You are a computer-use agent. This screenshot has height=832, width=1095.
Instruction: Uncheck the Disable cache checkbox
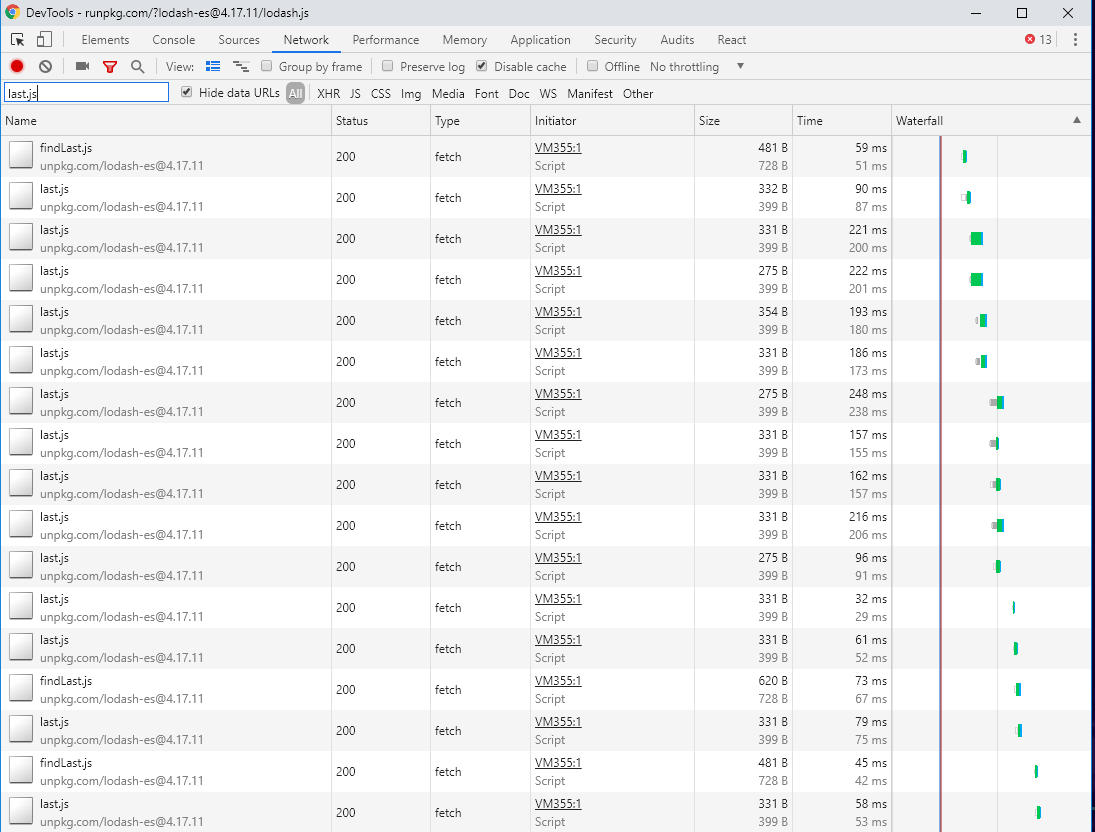pos(481,66)
